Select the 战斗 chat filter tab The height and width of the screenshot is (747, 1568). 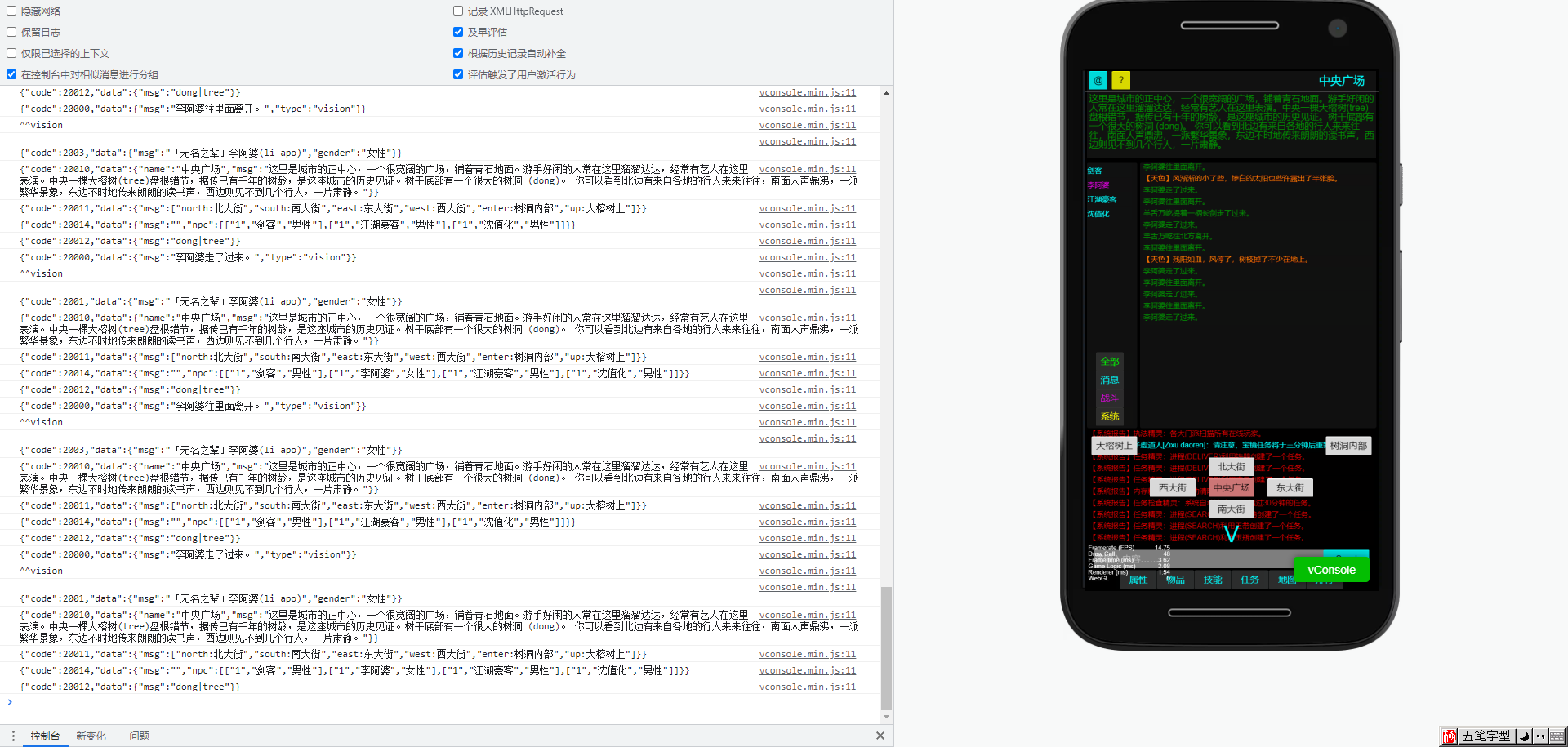point(1110,398)
